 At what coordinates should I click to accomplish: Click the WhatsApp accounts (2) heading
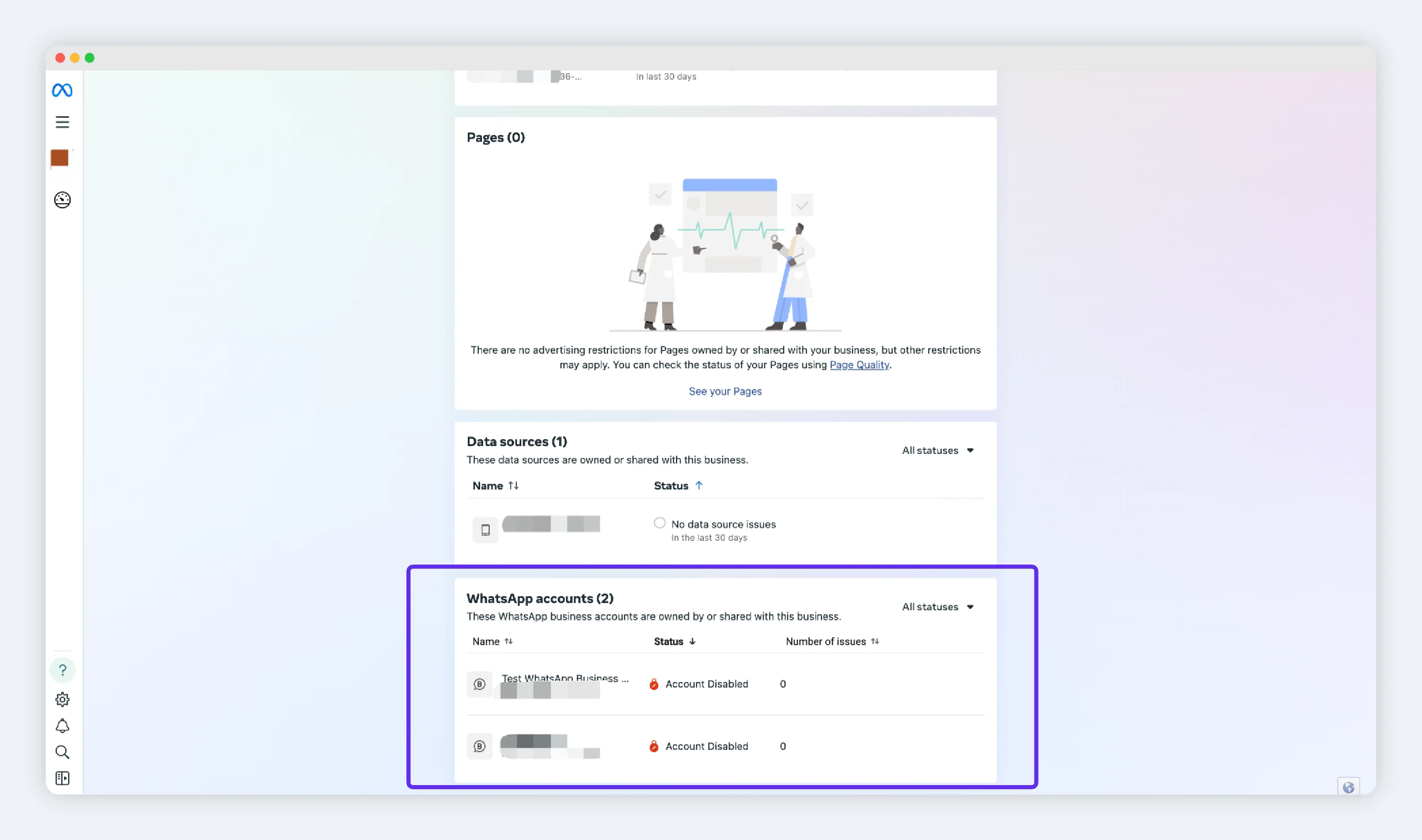tap(540, 598)
